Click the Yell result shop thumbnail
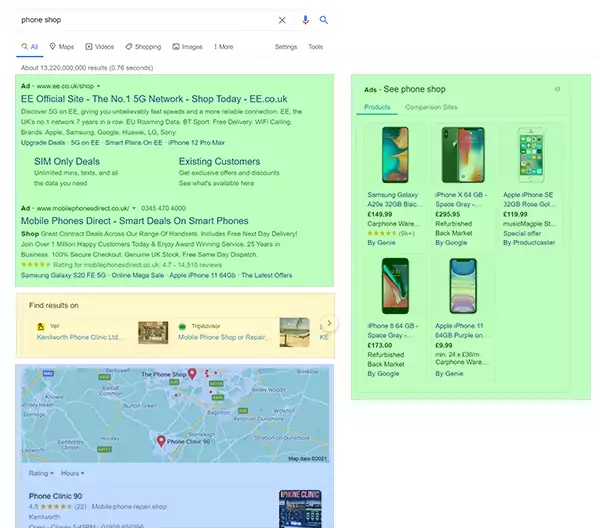Image resolution: width=600 pixels, height=528 pixels. coord(153,332)
